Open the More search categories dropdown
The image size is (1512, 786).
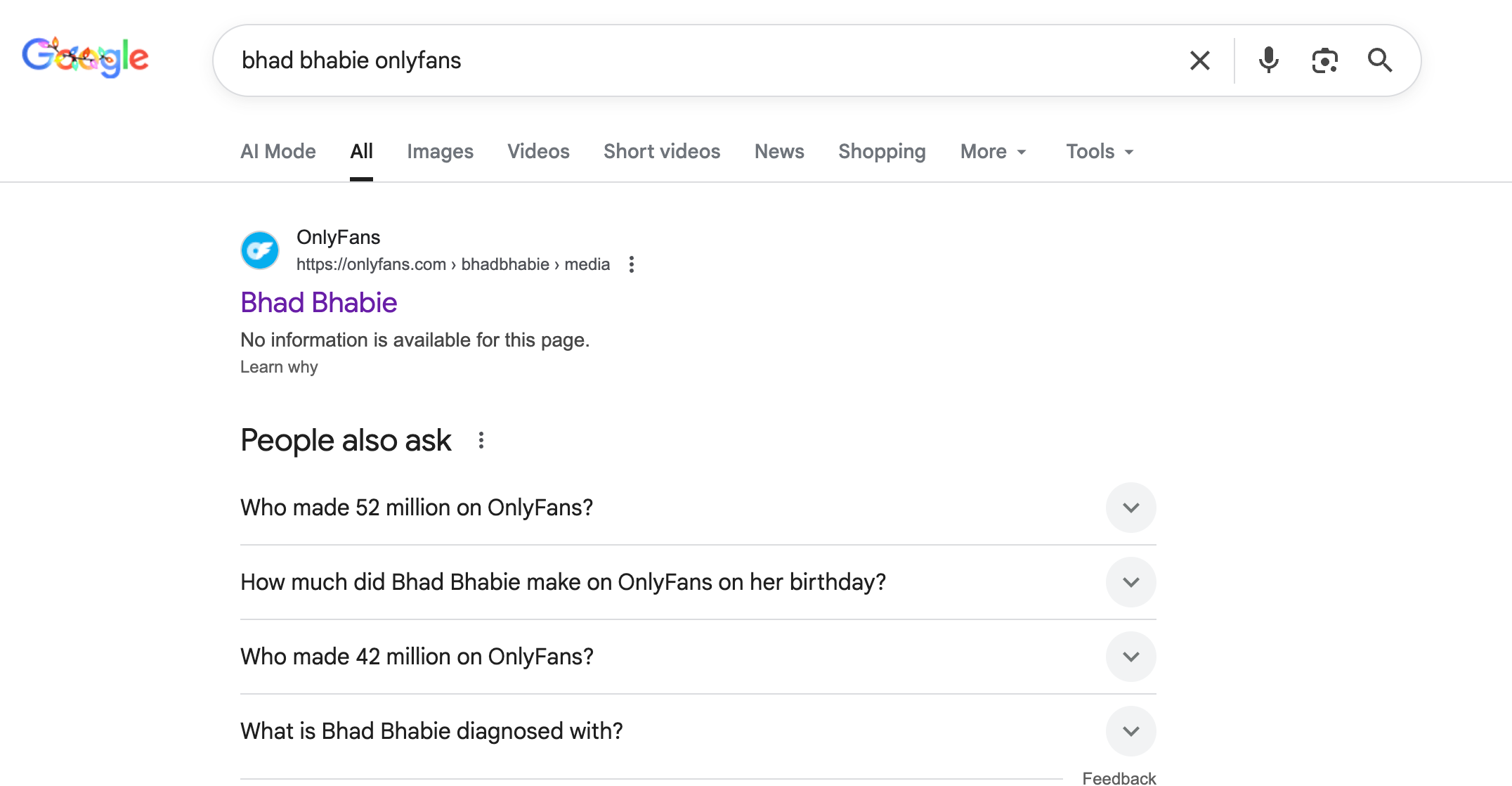[992, 151]
